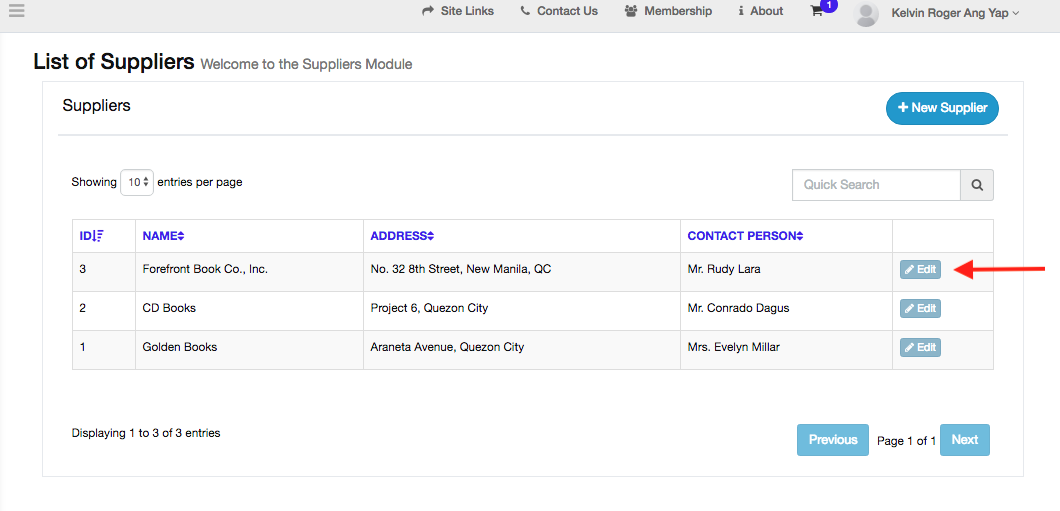Sort table by Name column
Viewport: 1060px width, 511px height.
[163, 236]
